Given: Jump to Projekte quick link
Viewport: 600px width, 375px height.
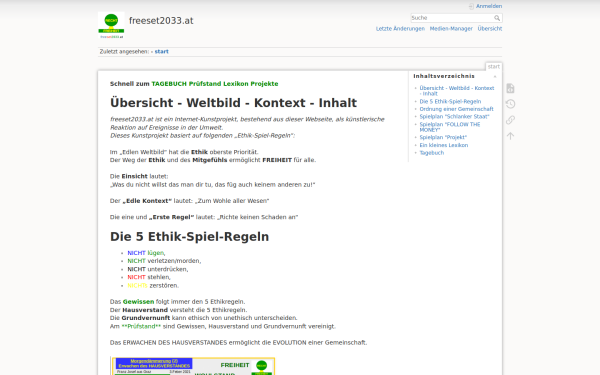Looking at the screenshot, I should coord(264,84).
